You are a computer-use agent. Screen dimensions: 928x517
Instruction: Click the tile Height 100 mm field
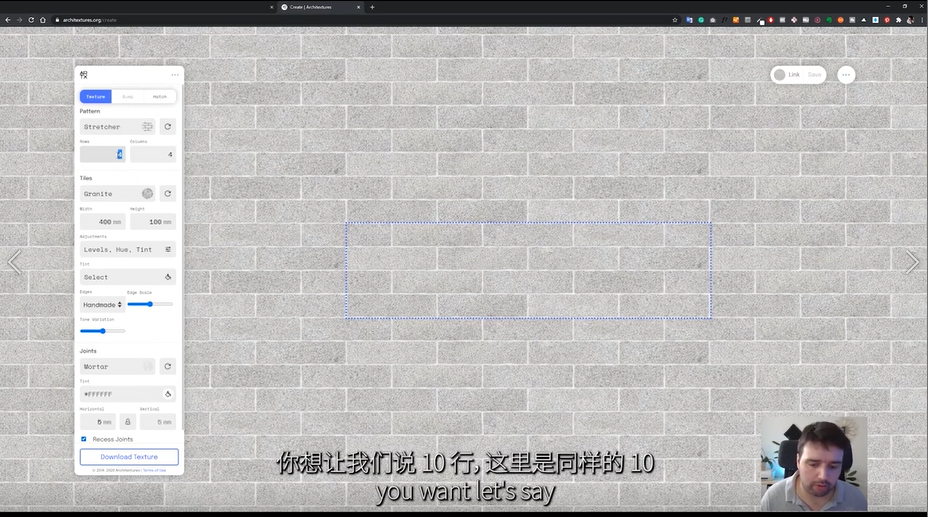click(x=153, y=222)
